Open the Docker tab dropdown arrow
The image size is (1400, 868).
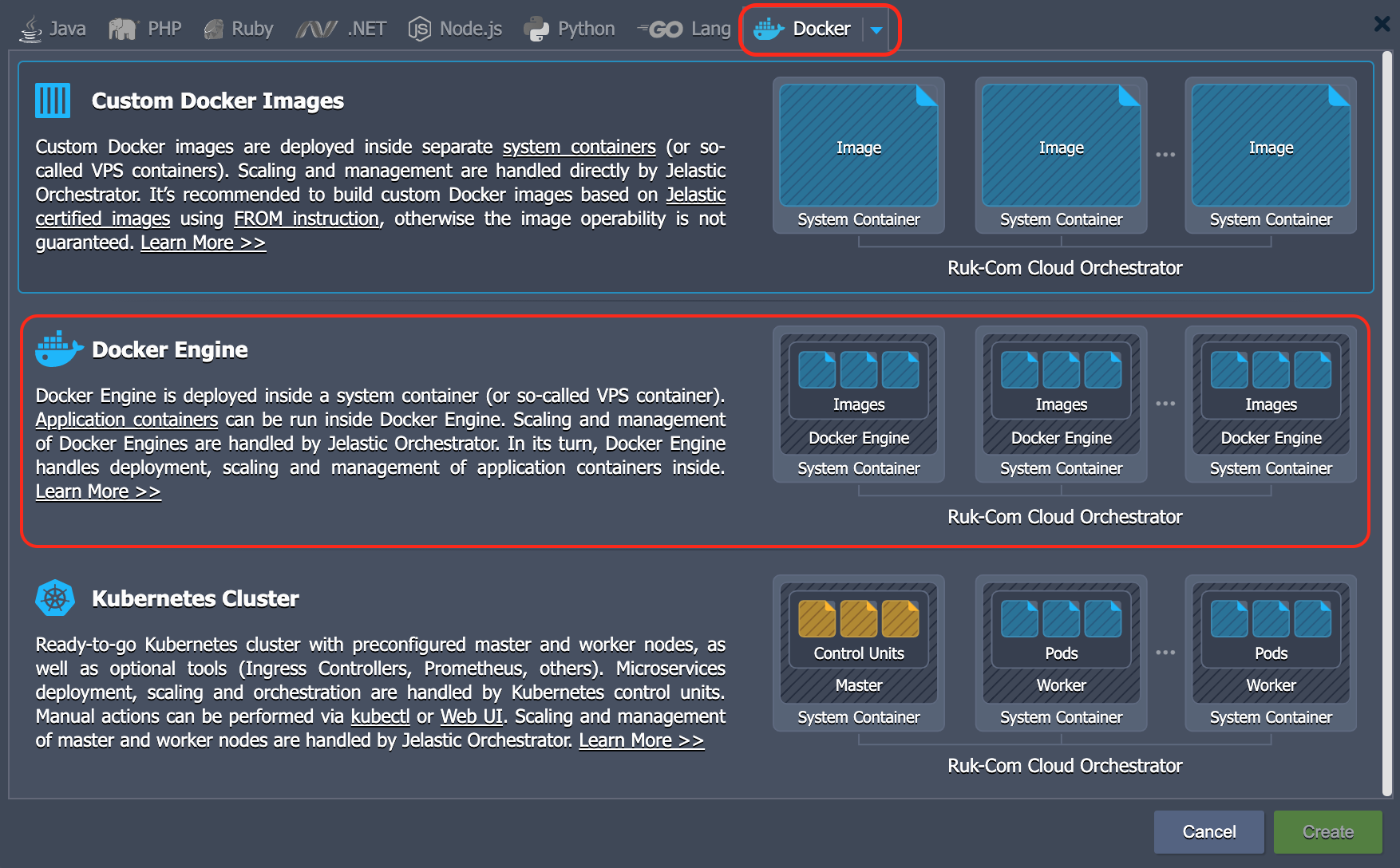[x=876, y=30]
